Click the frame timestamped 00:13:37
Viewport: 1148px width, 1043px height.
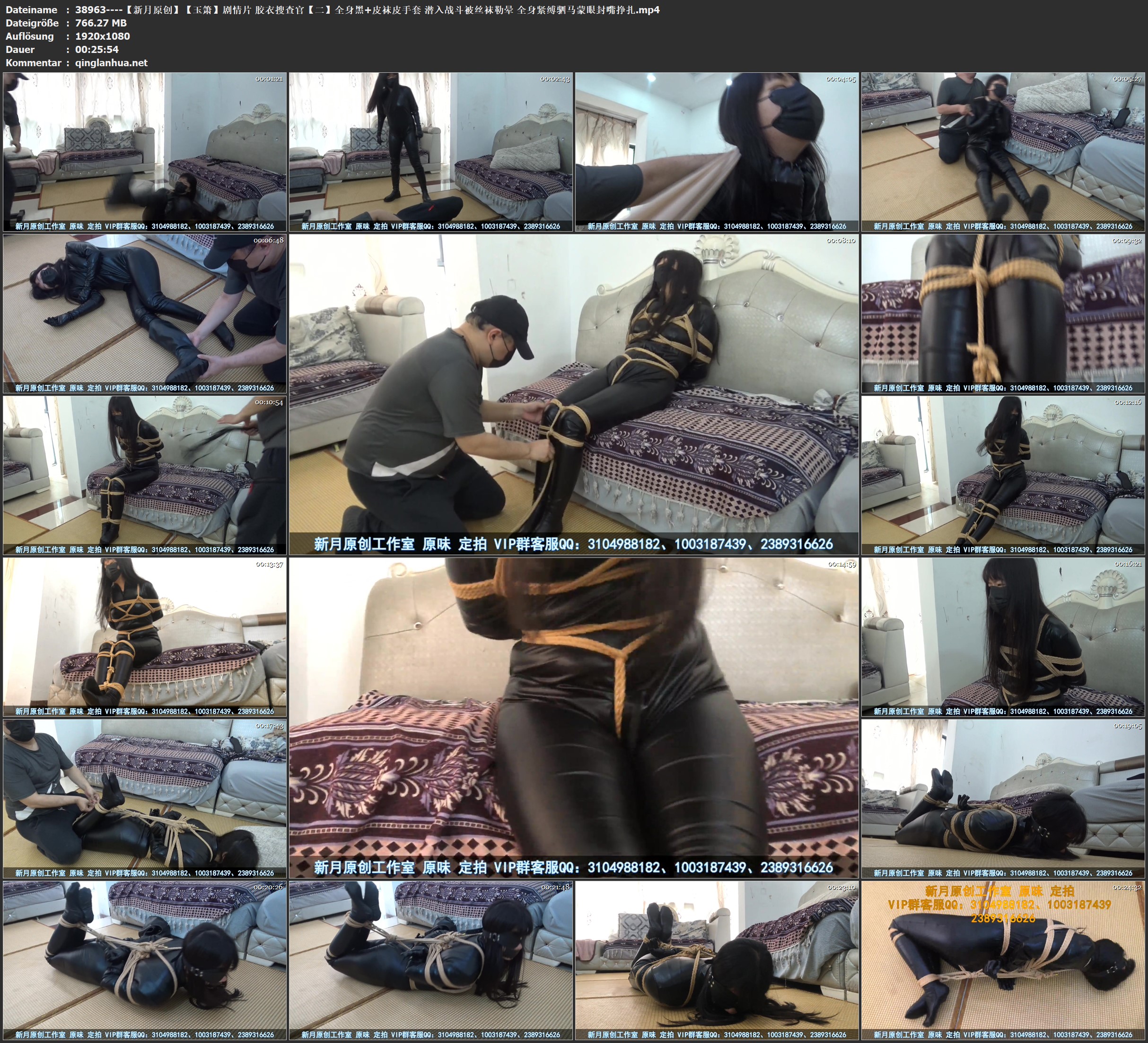point(145,637)
